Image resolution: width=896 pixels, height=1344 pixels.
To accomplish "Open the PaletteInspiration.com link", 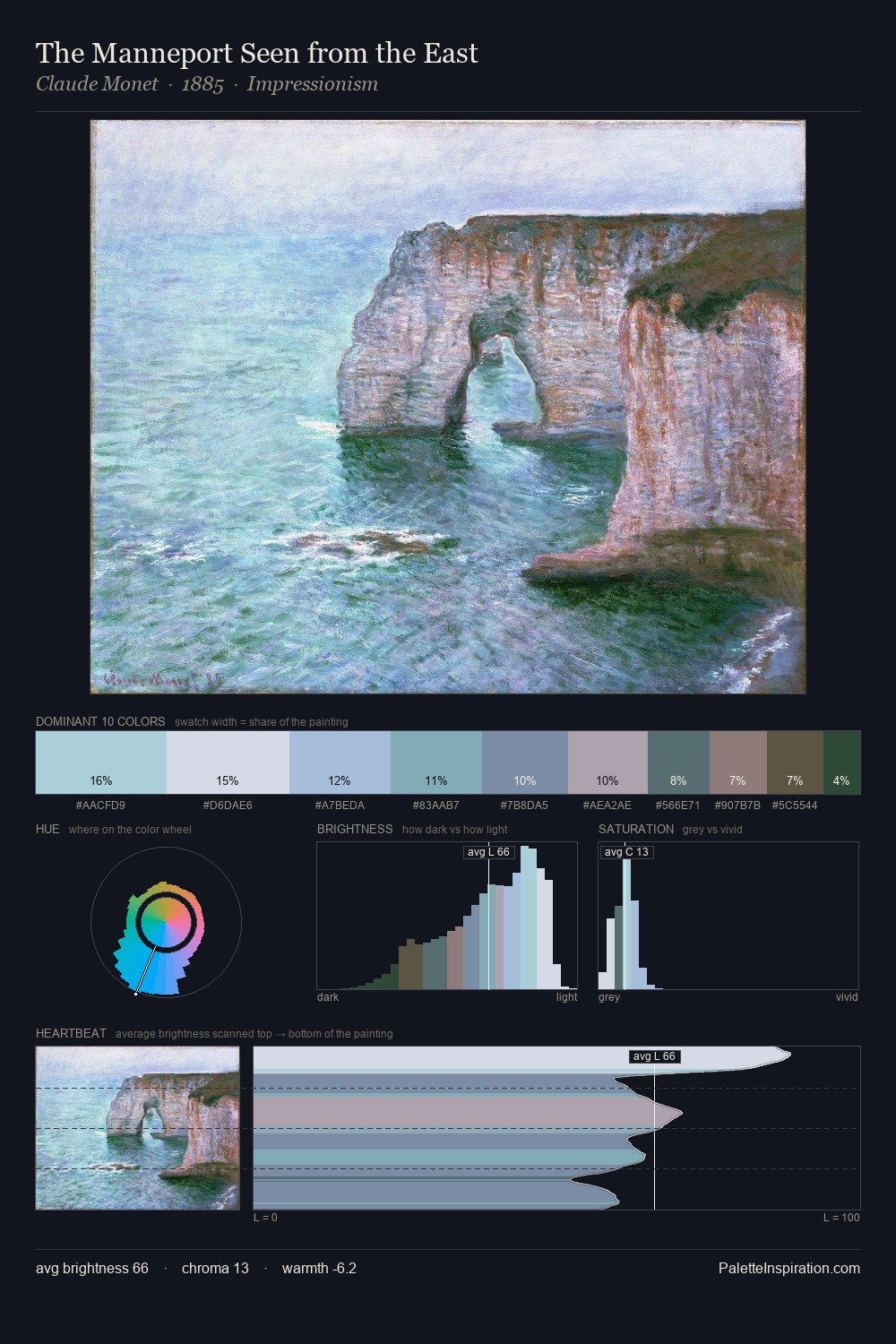I will tap(789, 1268).
